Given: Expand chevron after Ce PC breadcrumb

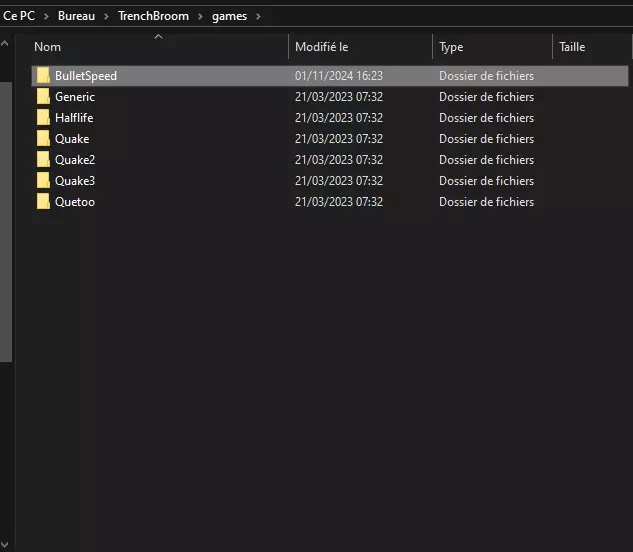Looking at the screenshot, I should (x=46, y=17).
